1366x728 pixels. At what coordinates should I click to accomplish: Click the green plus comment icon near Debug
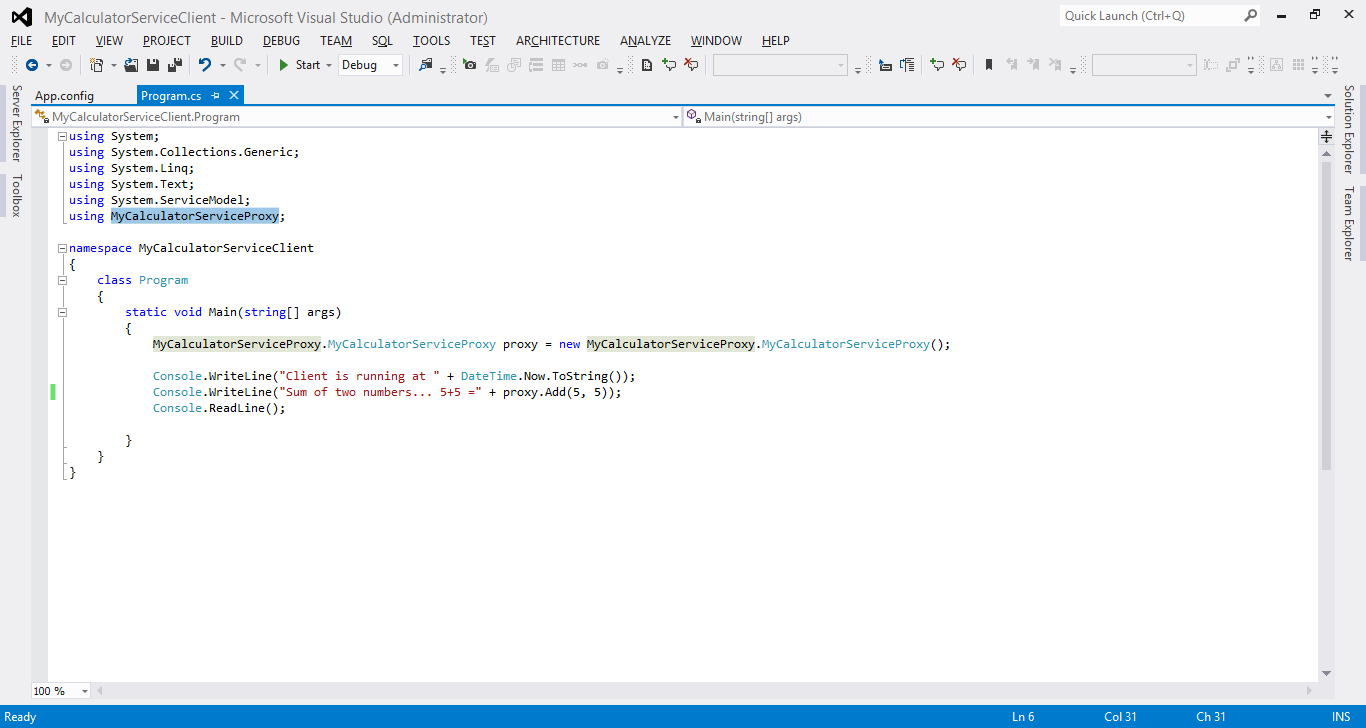tap(669, 65)
